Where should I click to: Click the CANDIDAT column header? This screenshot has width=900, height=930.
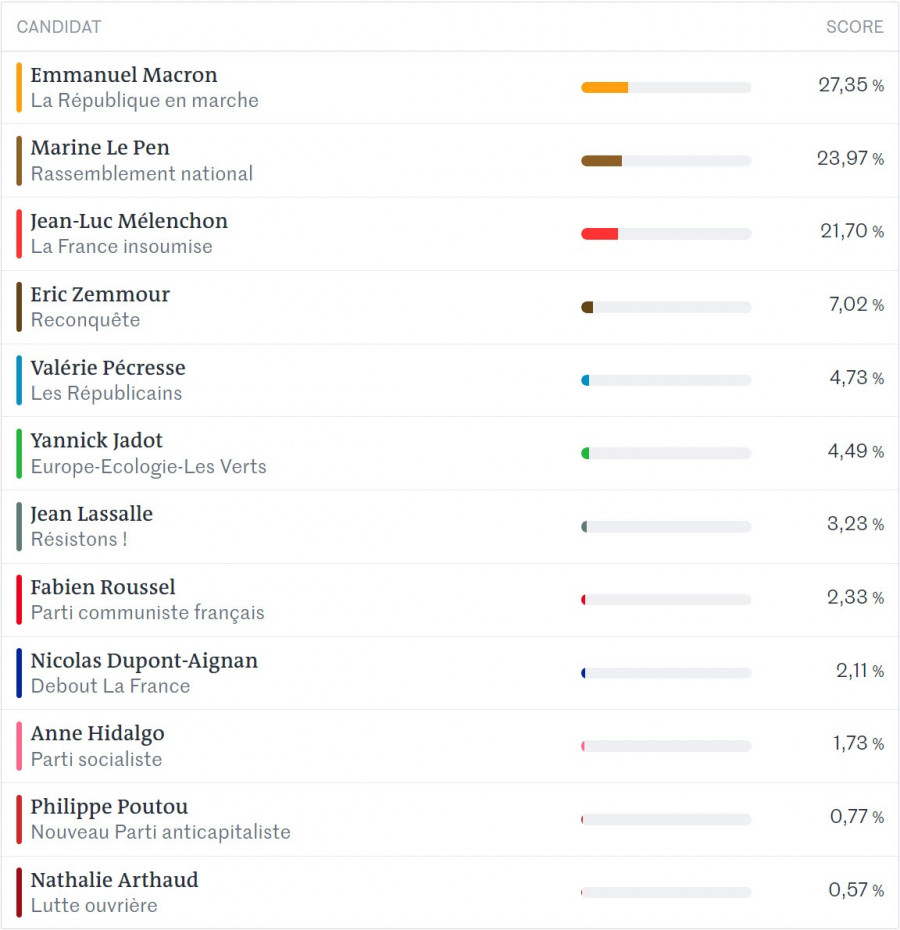(59, 27)
